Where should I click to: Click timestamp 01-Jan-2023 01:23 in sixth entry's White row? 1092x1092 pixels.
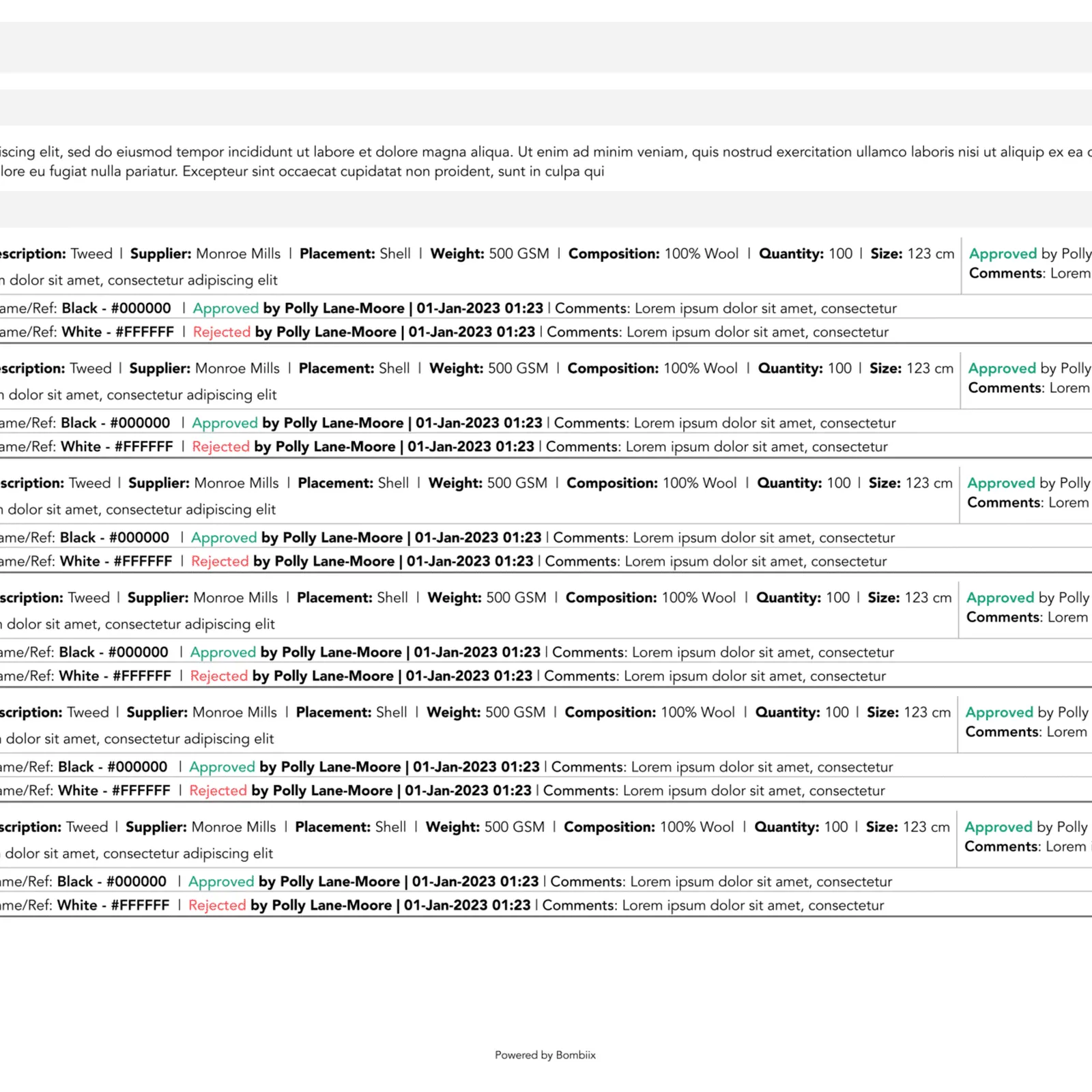[468, 906]
